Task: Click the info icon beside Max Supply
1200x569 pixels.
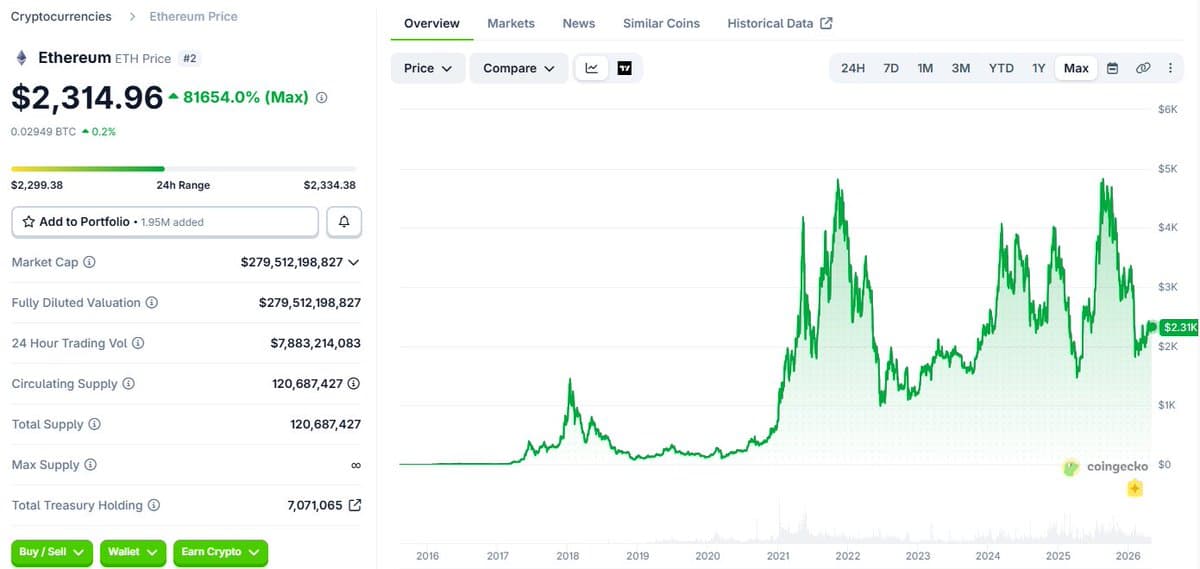Action: (x=90, y=465)
